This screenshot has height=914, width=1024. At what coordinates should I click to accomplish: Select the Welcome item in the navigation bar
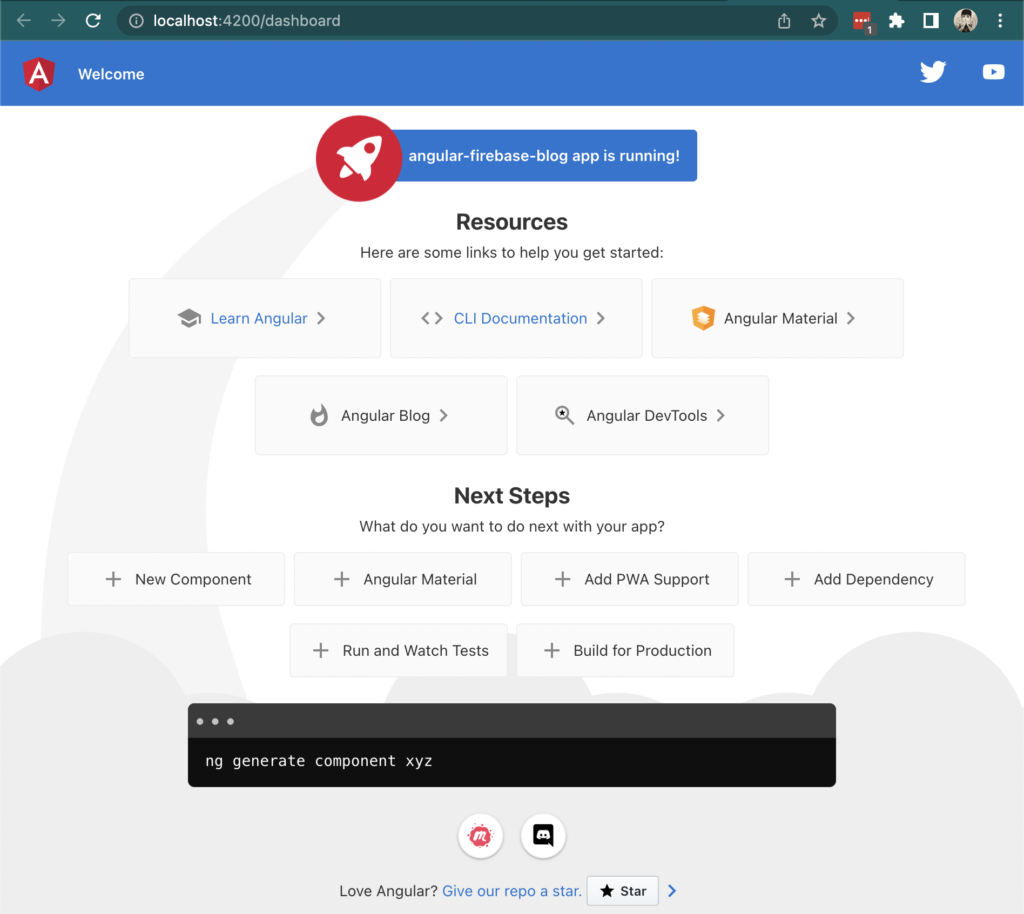point(110,73)
